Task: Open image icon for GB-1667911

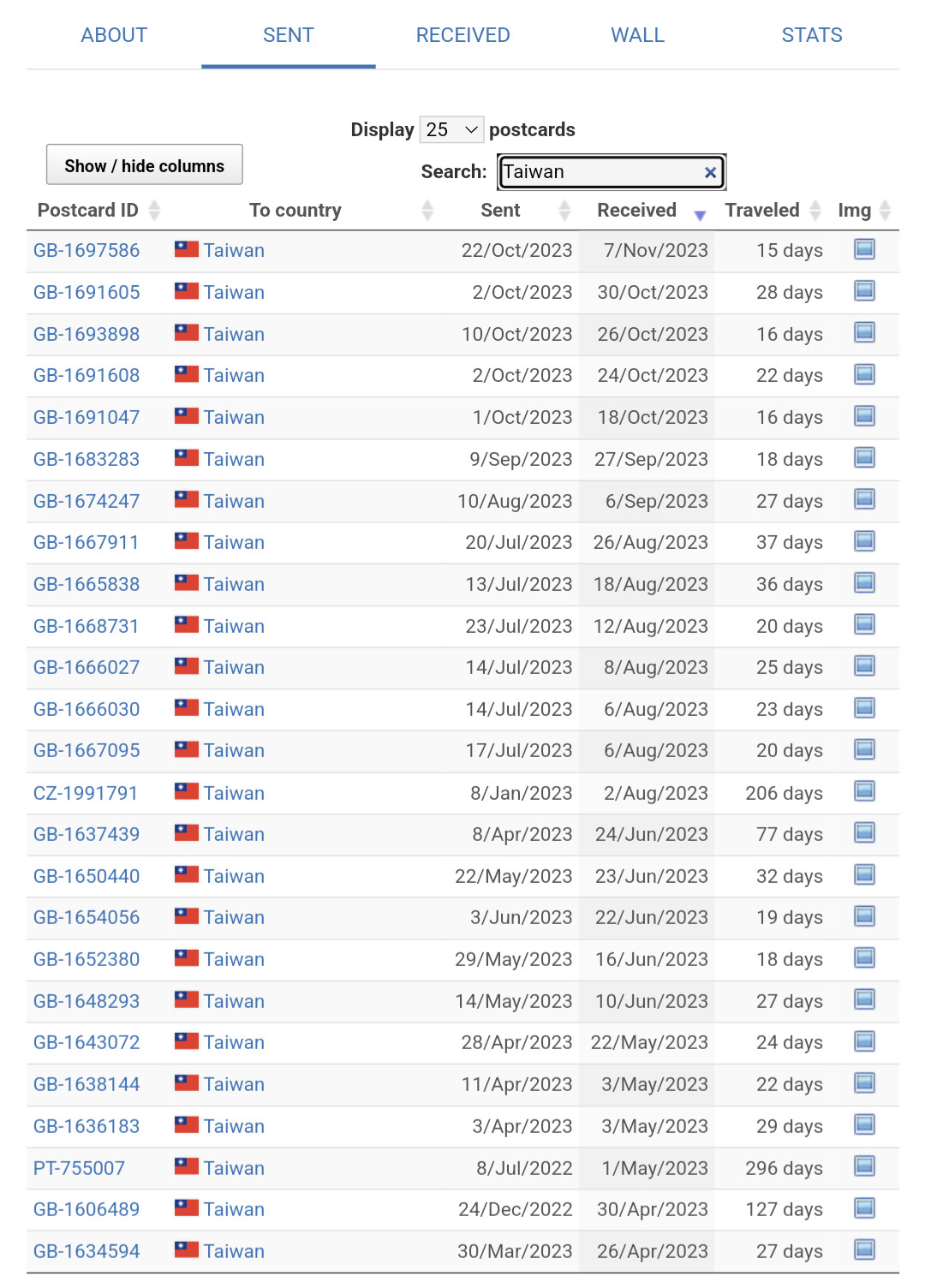Action: (x=864, y=541)
